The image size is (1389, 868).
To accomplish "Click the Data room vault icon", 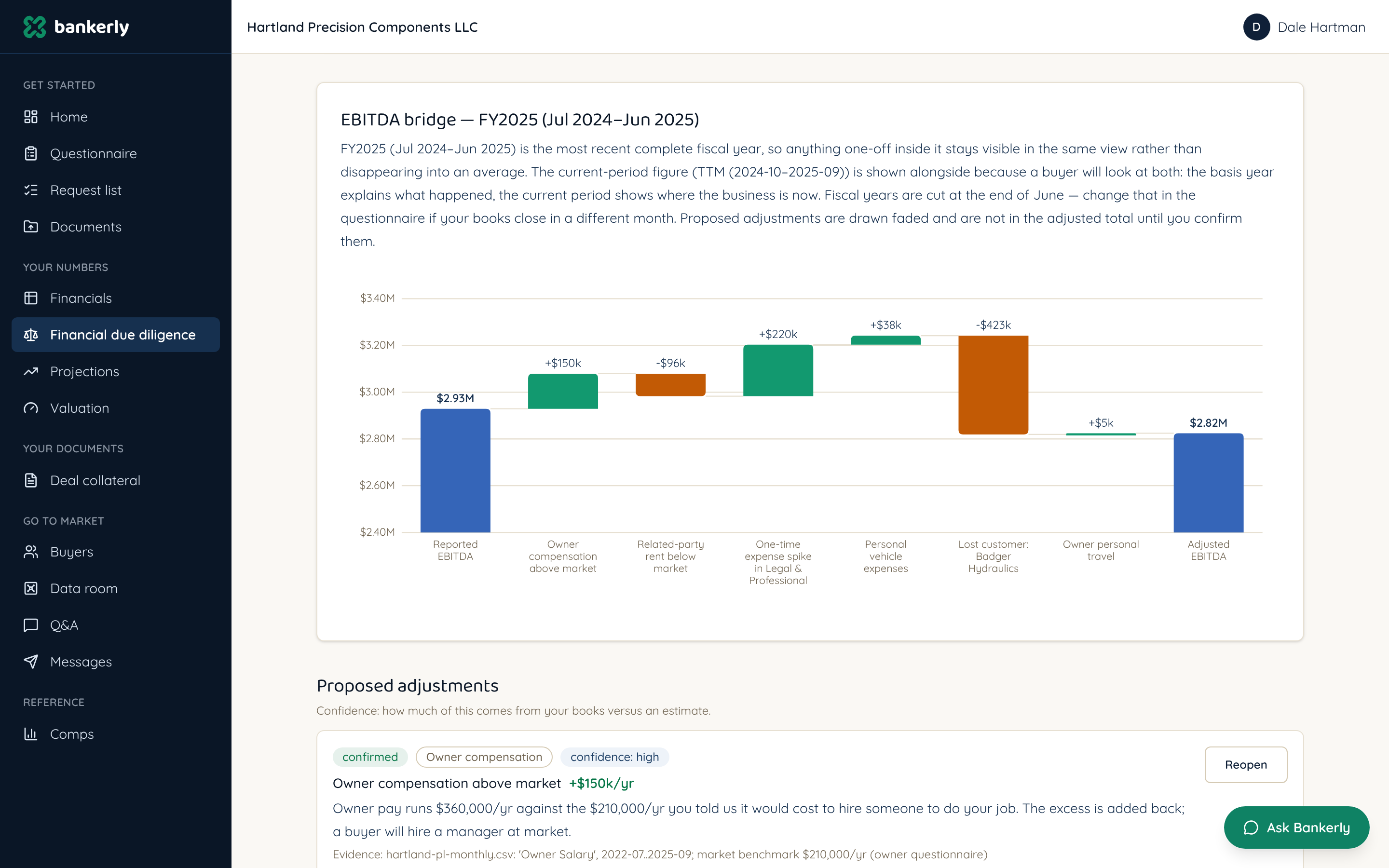I will point(31,588).
